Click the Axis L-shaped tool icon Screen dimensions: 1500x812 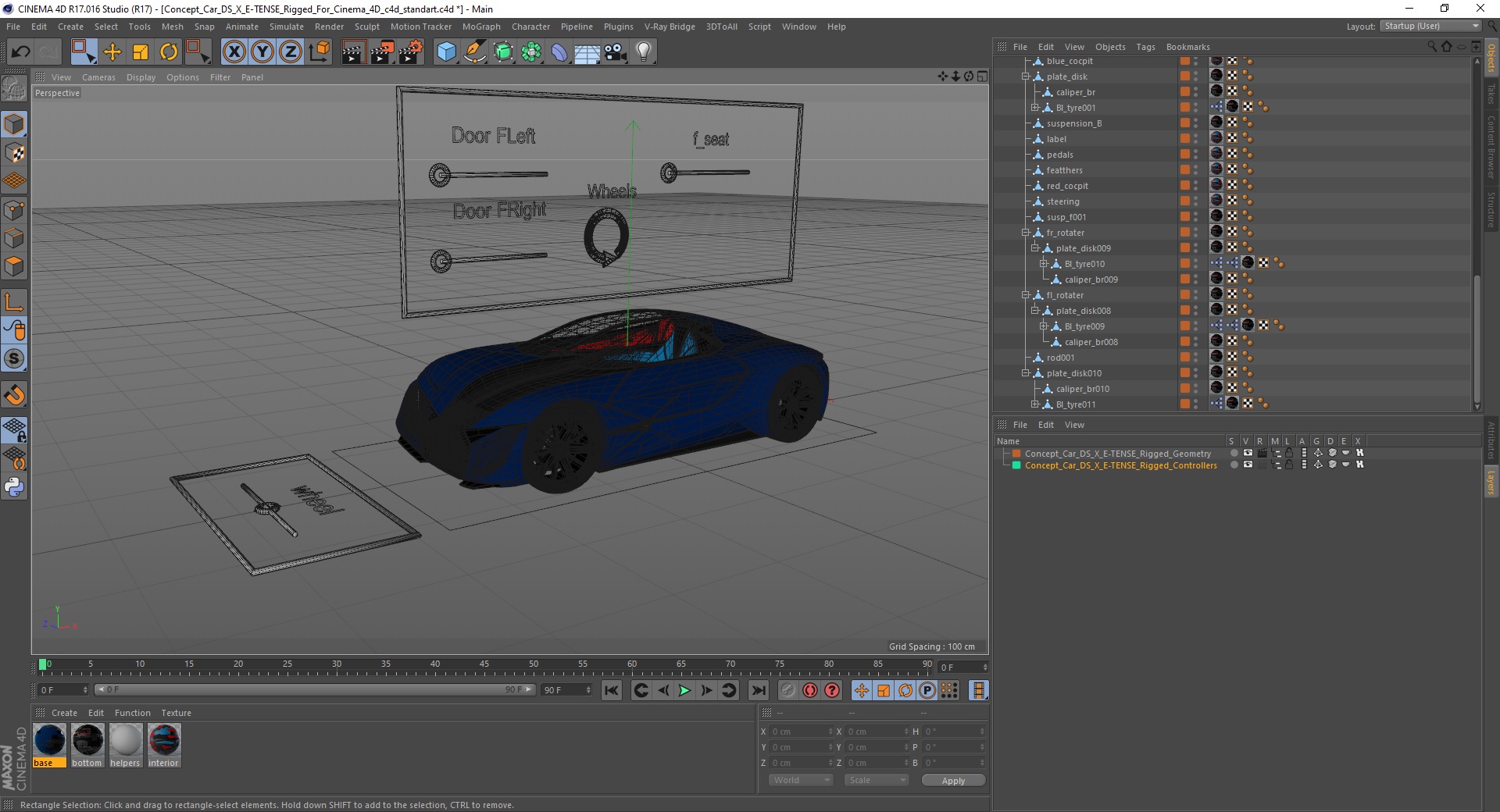[x=14, y=302]
